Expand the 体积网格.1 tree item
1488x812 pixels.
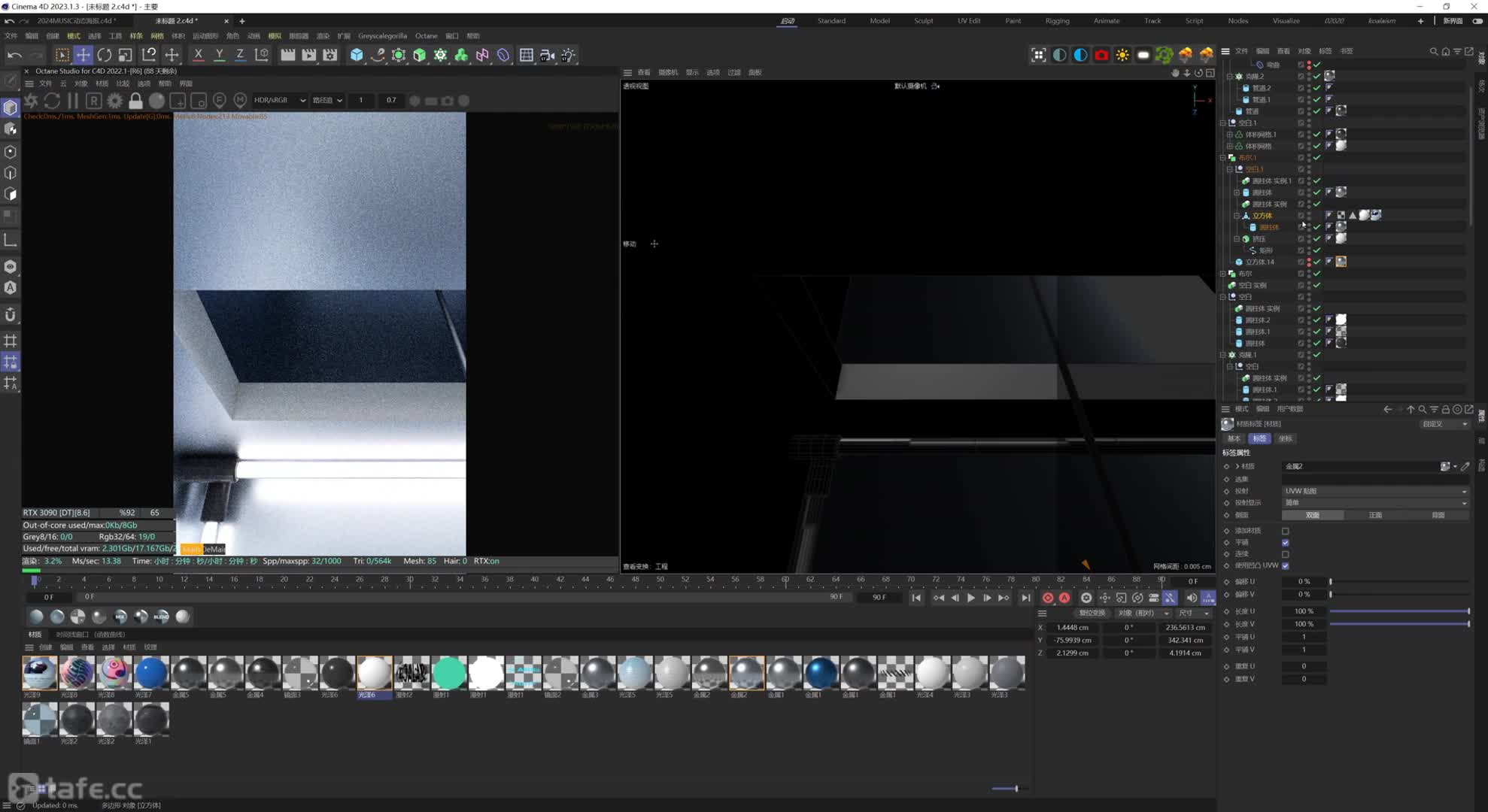tap(1229, 135)
